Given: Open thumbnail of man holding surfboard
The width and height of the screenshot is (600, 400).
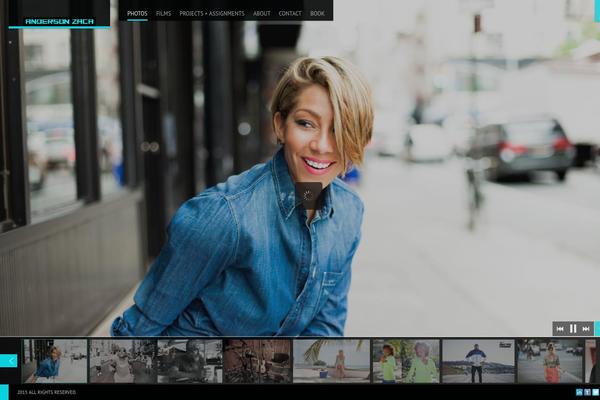Looking at the screenshot, I should coord(477,361).
